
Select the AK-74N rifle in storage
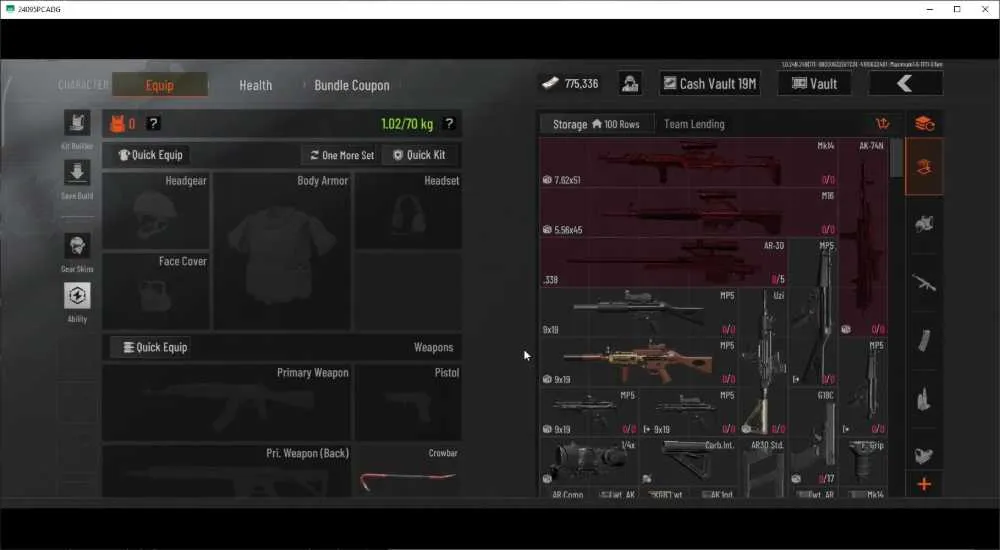pos(863,237)
